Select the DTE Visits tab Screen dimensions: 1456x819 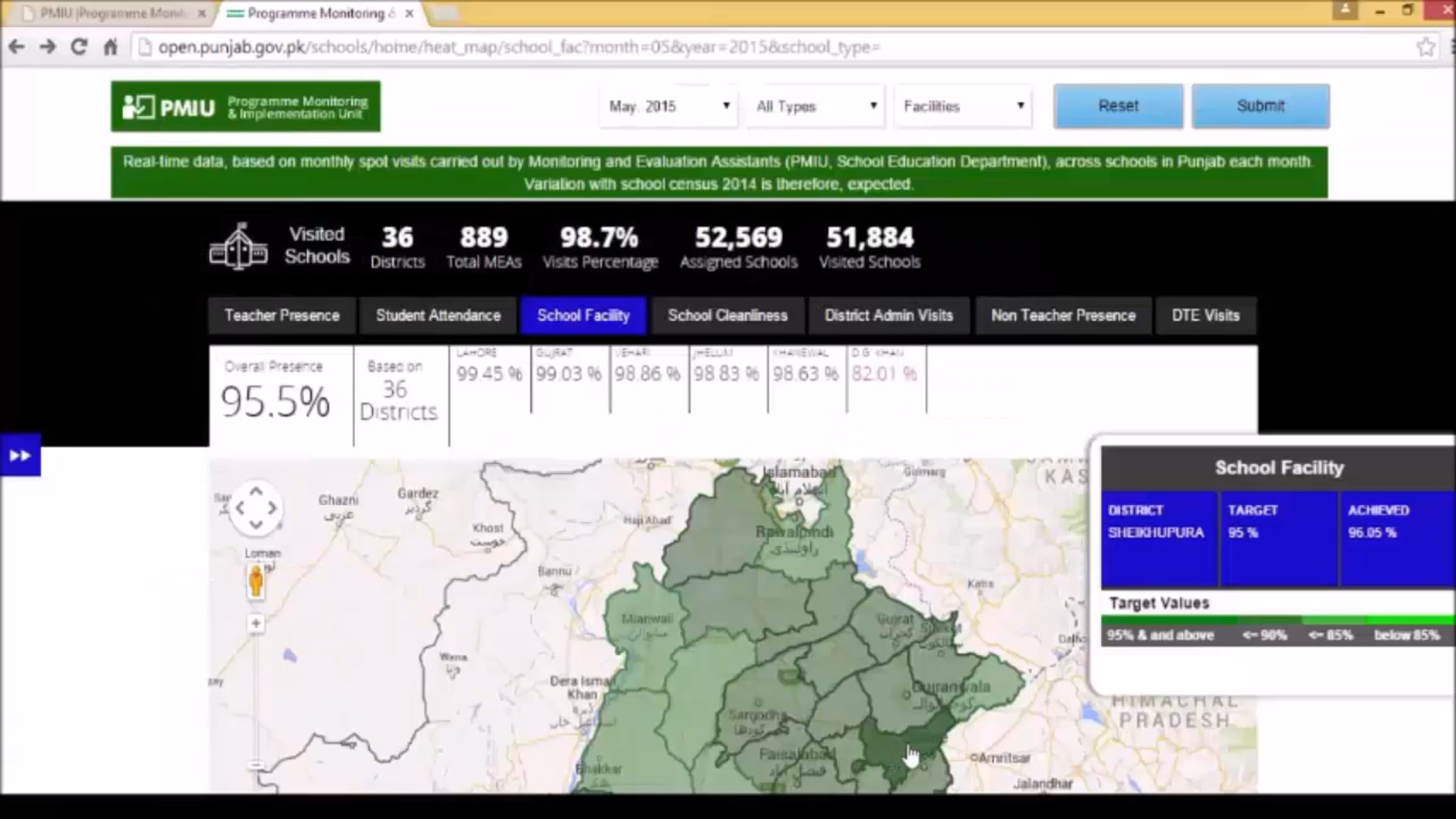coord(1205,315)
